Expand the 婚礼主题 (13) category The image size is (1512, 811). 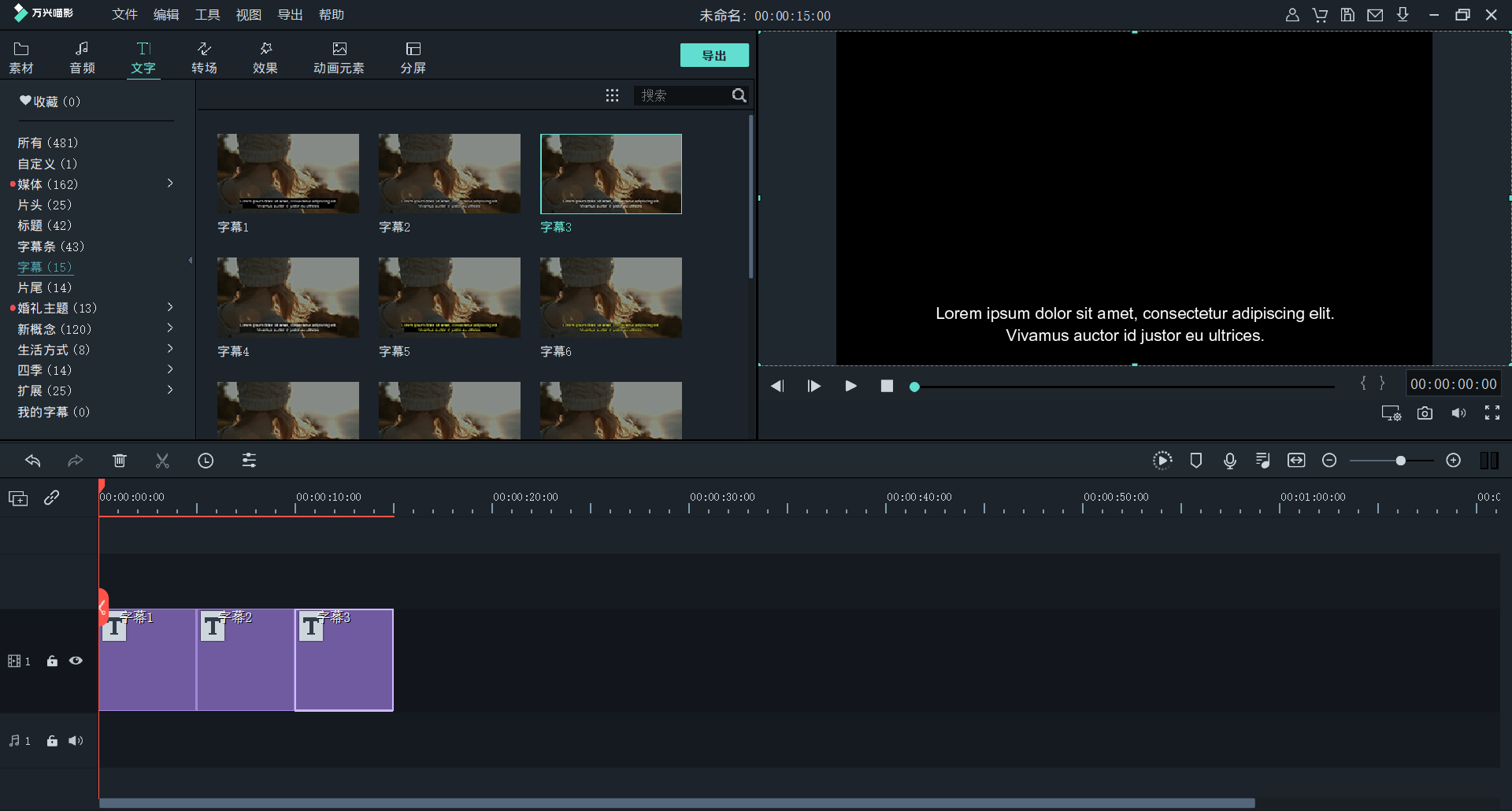pos(170,307)
